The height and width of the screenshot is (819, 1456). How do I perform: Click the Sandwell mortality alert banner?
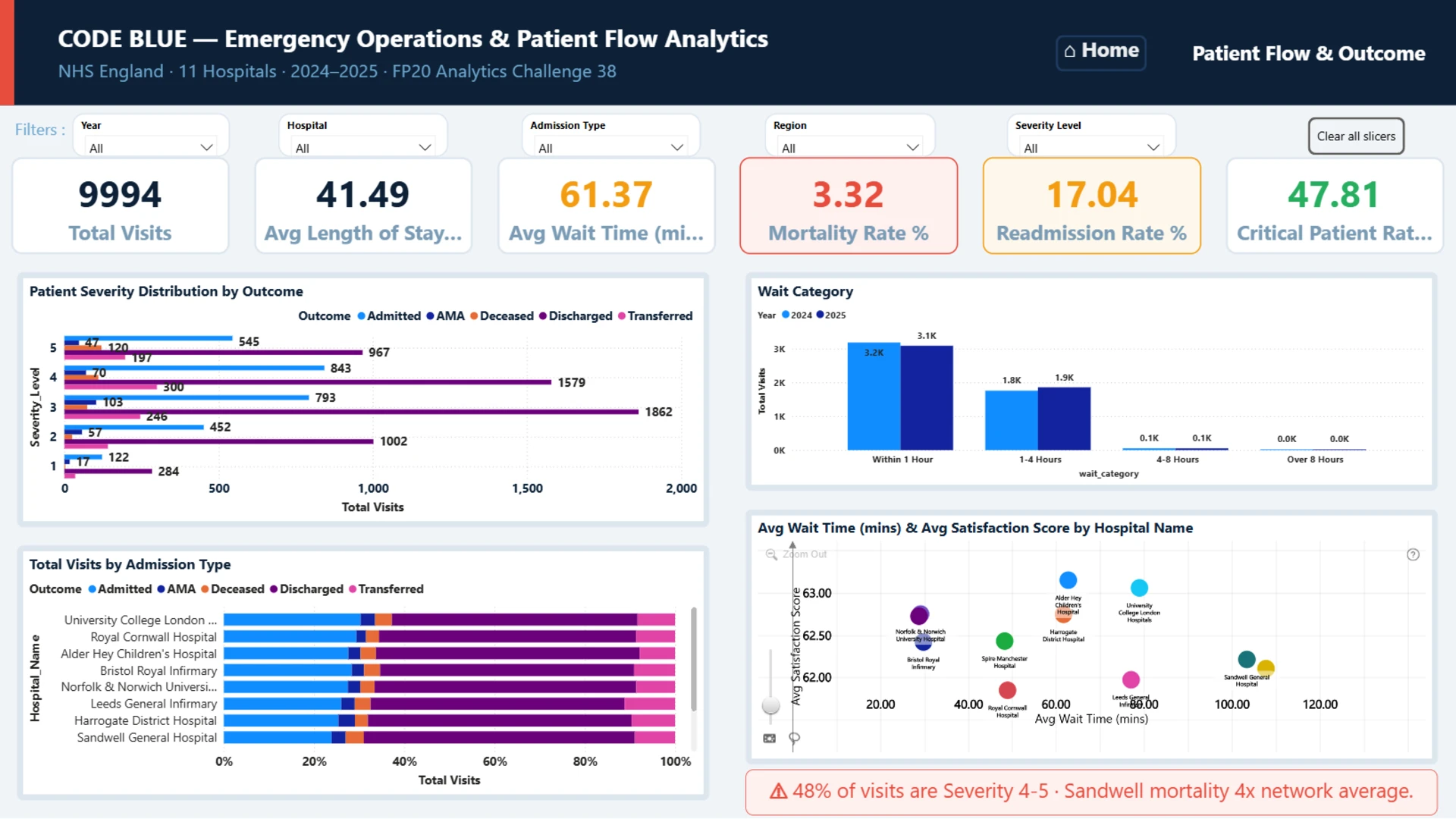(x=1091, y=792)
